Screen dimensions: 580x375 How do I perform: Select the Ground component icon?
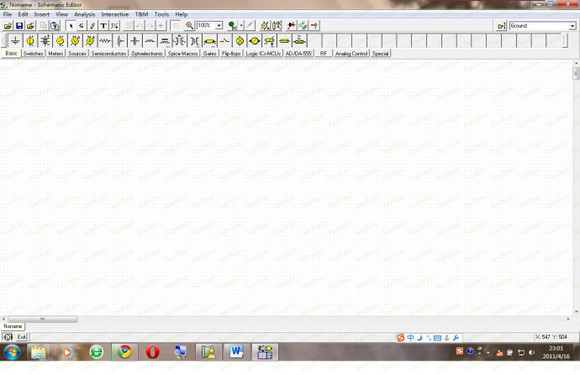click(15, 41)
